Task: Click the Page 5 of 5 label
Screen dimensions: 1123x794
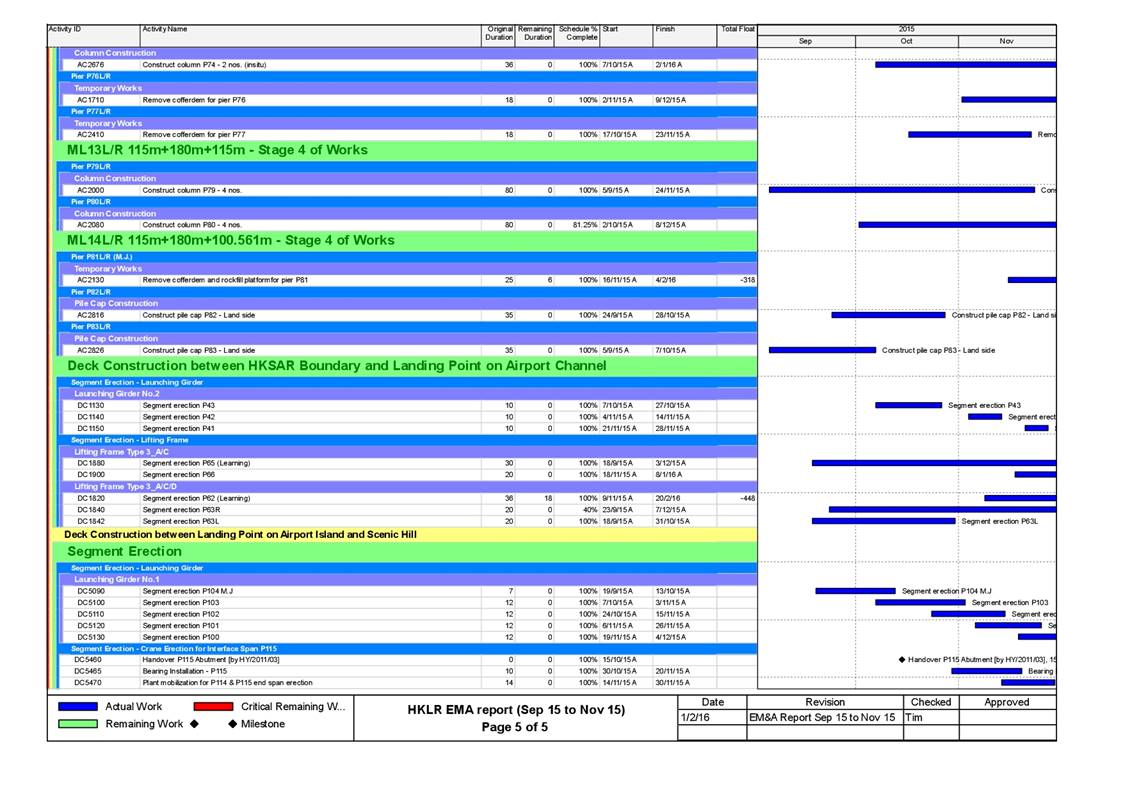Action: click(x=514, y=727)
